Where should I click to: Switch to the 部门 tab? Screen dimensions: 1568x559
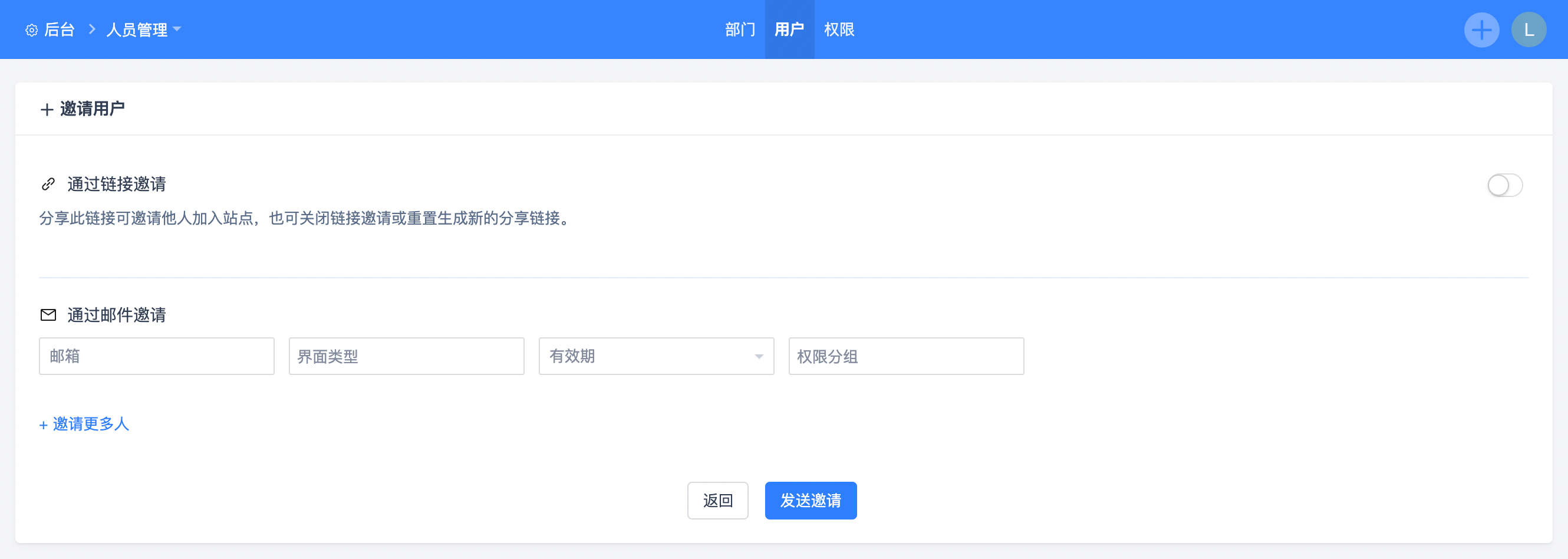[x=740, y=29]
